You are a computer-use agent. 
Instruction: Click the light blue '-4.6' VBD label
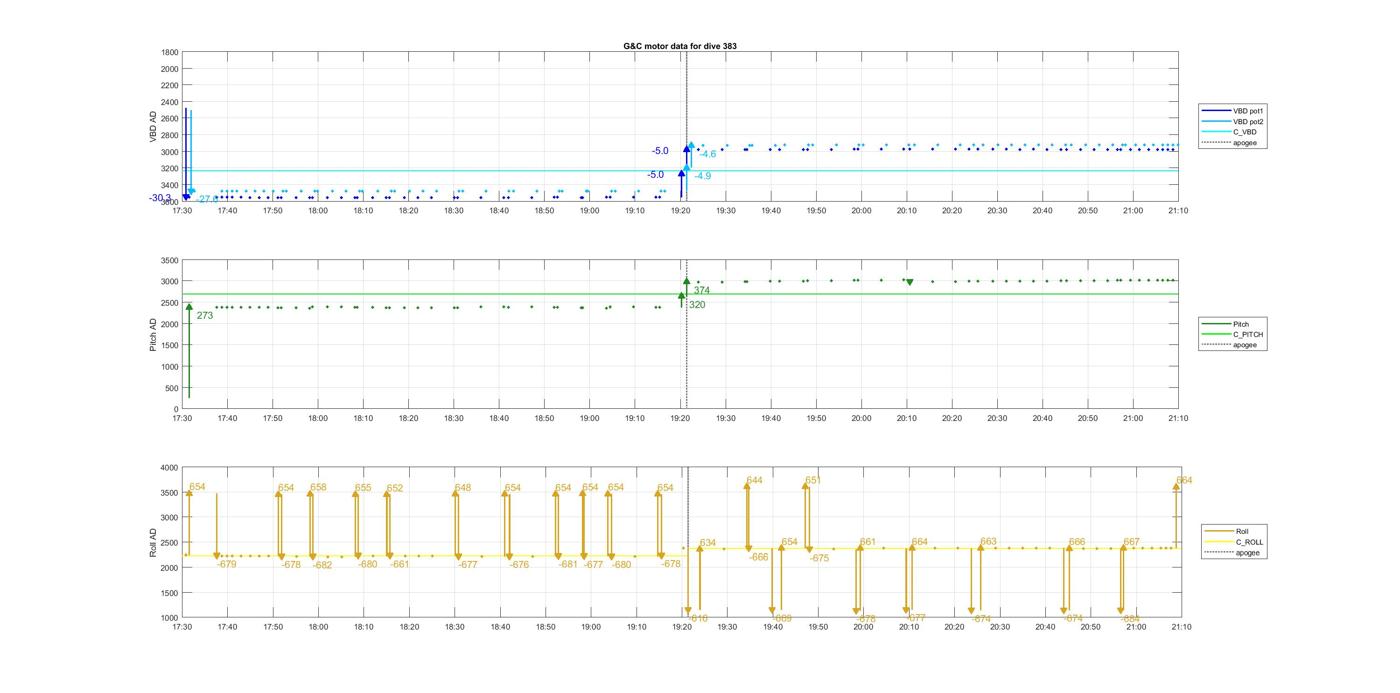(708, 154)
